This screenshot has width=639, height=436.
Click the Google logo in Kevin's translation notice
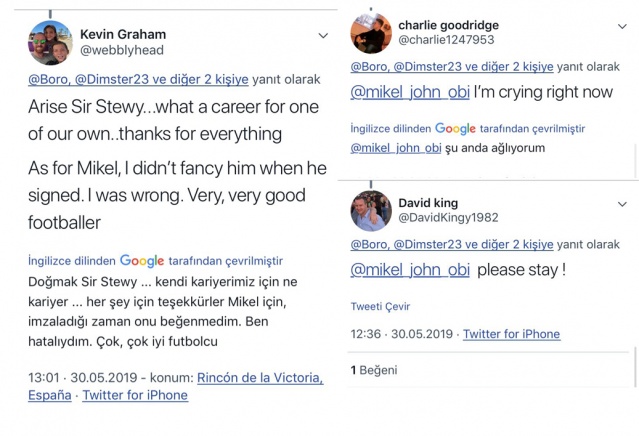coord(142,261)
